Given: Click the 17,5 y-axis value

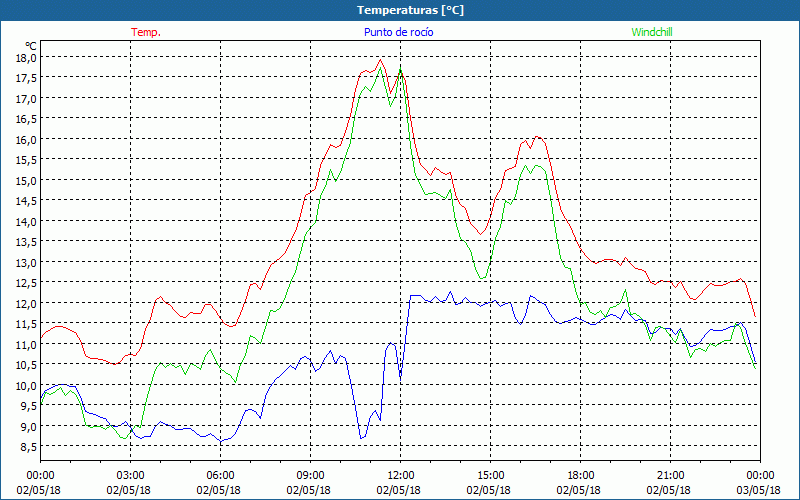Looking at the screenshot, I should tap(26, 78).
